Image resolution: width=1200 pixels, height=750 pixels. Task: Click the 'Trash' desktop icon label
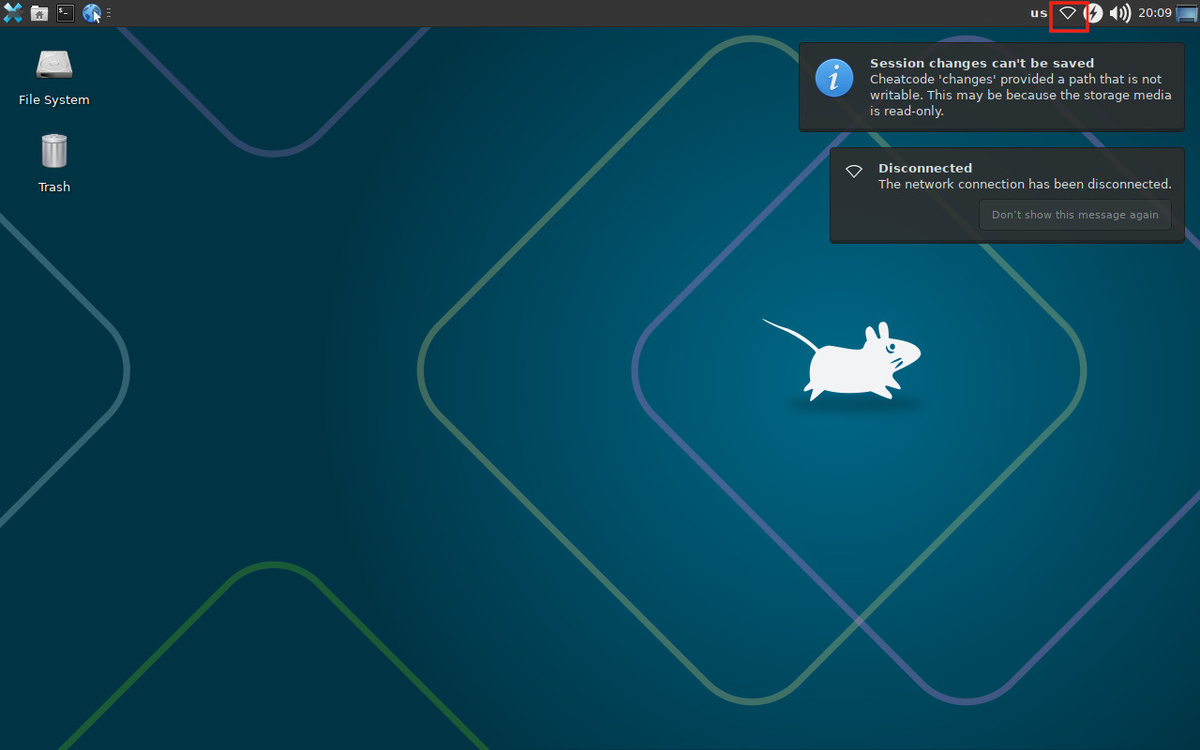pyautogui.click(x=54, y=187)
